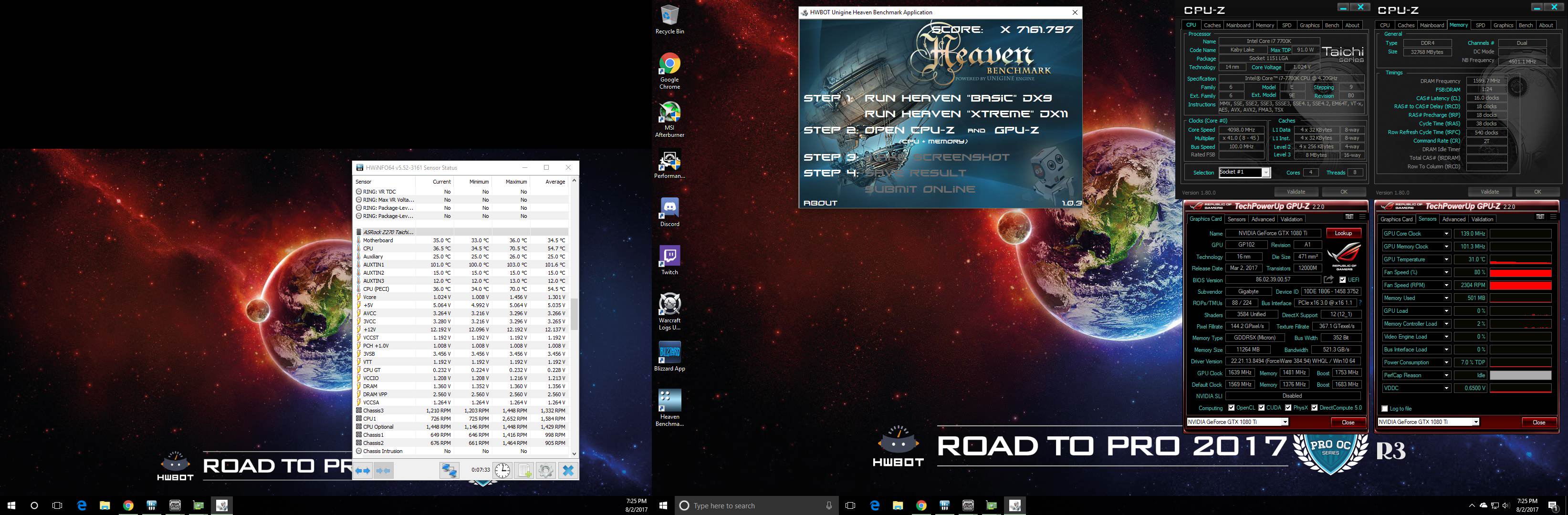Open Task View on right monitor taskbar
Viewport: 1568px width, 515px height.
pyautogui.click(x=850, y=505)
